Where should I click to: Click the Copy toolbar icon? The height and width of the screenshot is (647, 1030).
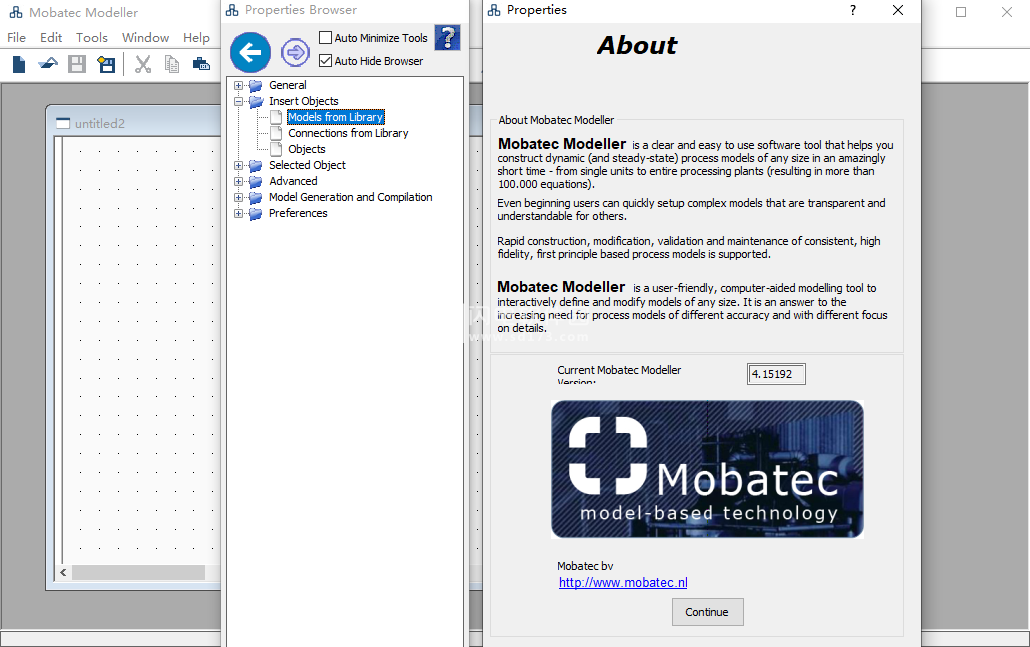click(x=172, y=64)
